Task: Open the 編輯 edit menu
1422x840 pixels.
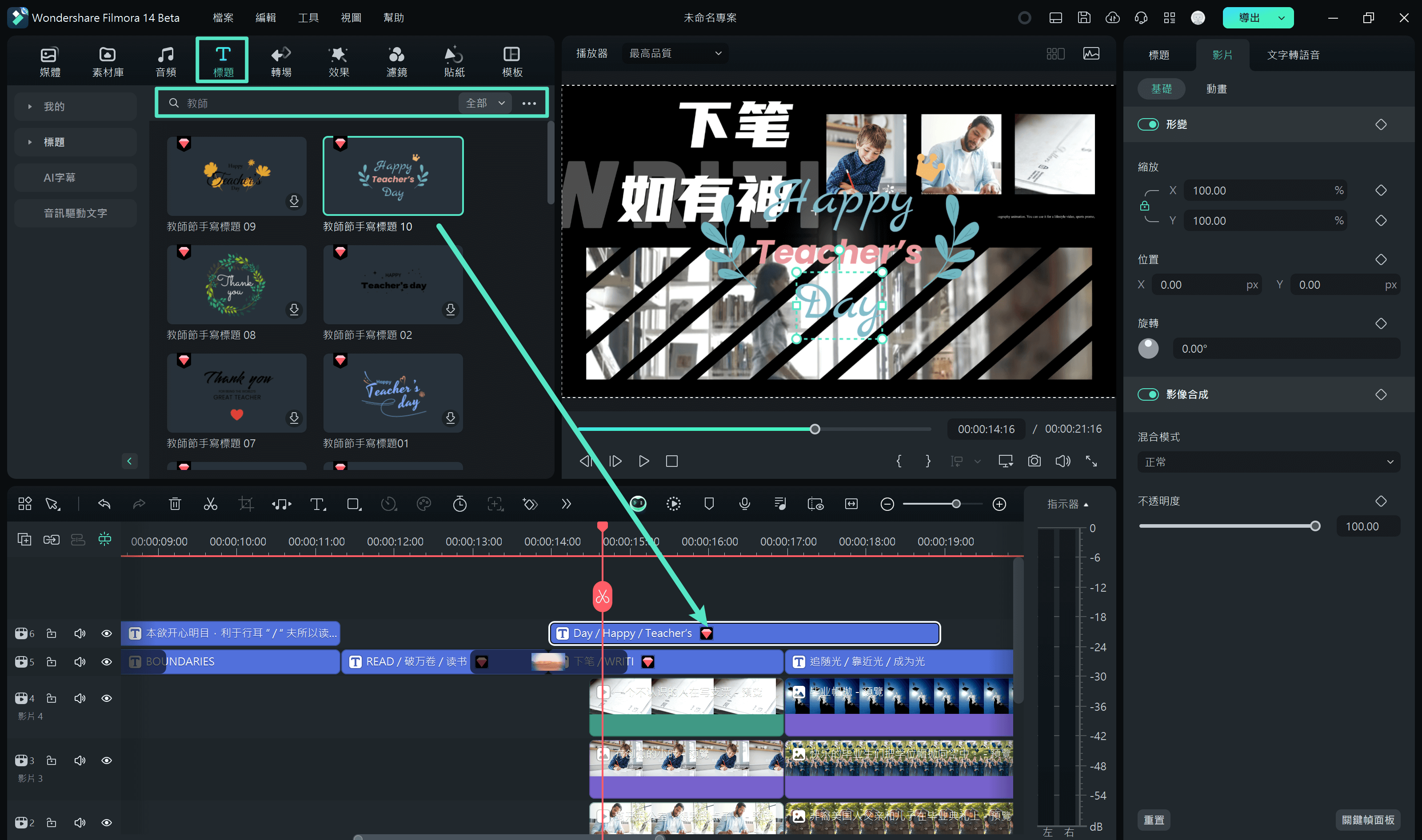Action: [x=265, y=18]
